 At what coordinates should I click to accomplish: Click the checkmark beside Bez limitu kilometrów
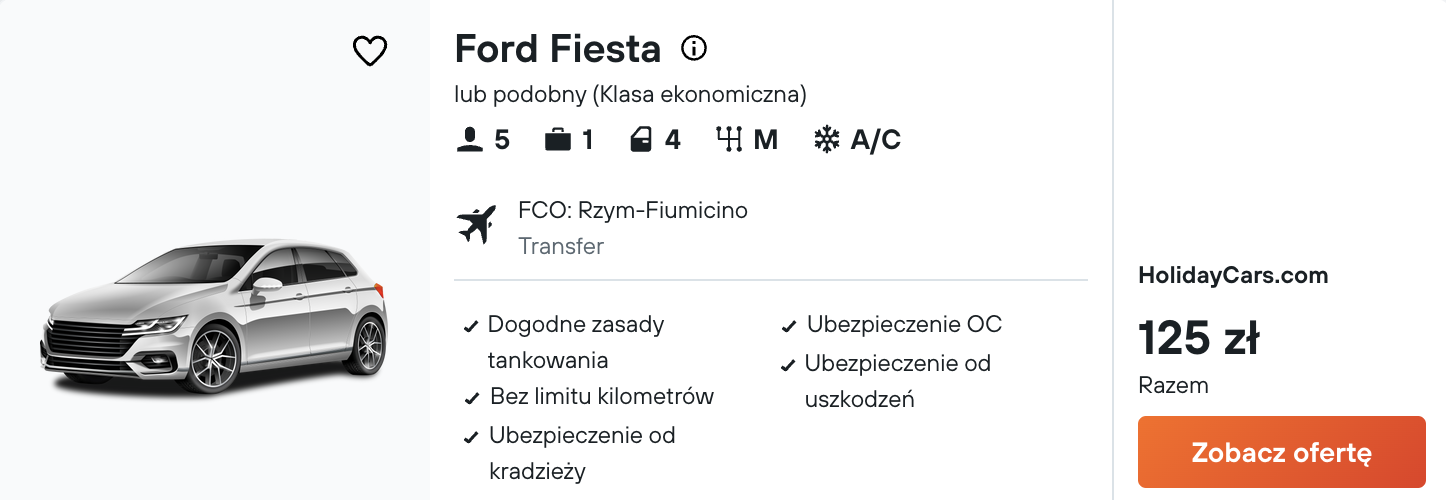click(471, 399)
